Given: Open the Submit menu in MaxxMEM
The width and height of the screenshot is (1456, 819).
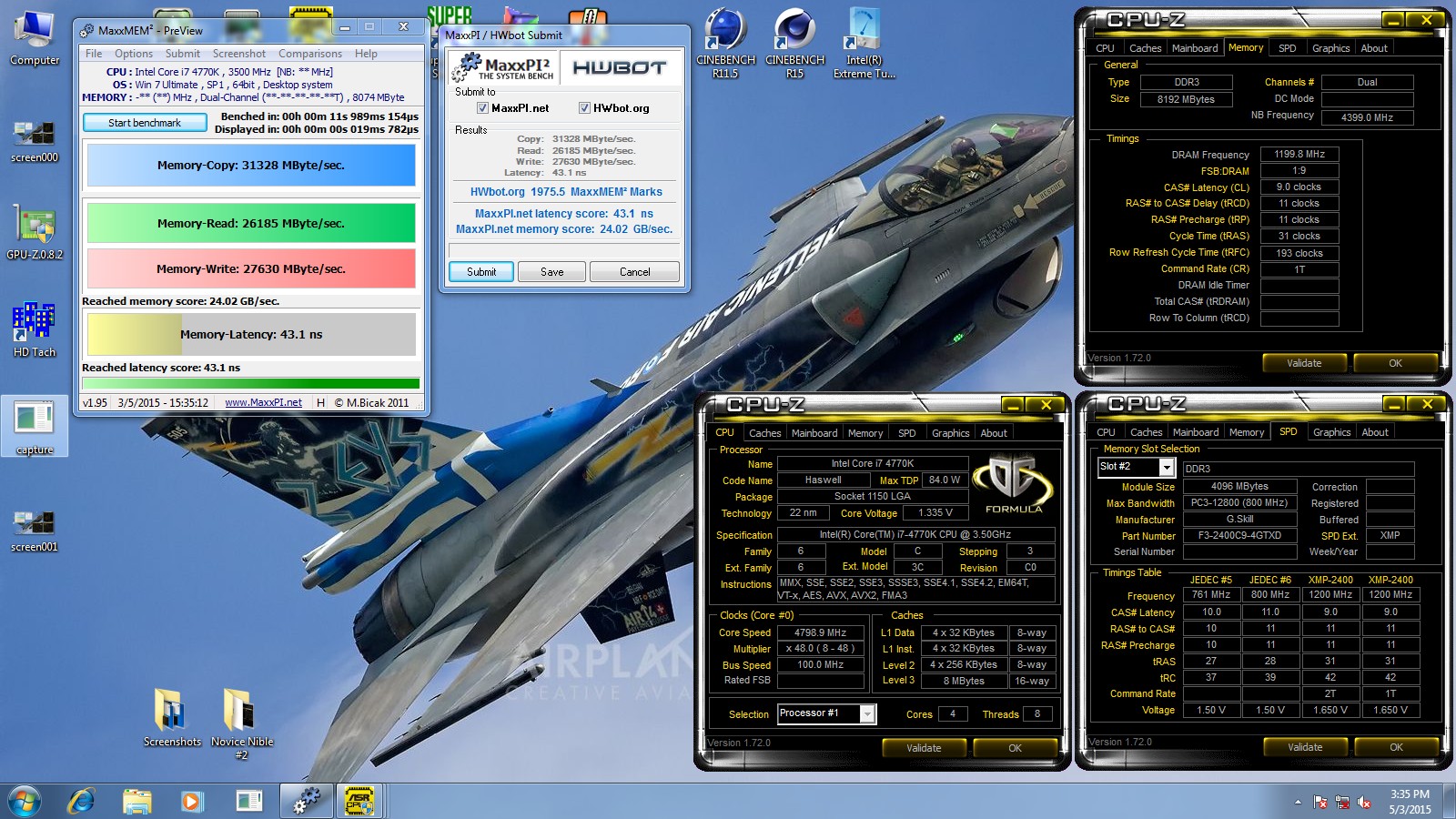Looking at the screenshot, I should coord(182,54).
